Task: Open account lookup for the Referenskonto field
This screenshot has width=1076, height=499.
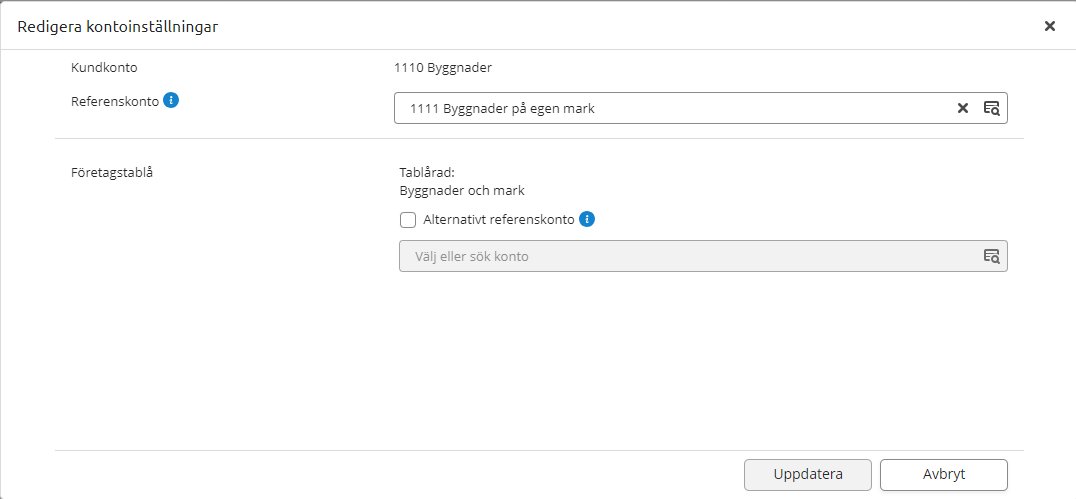Action: click(x=991, y=108)
